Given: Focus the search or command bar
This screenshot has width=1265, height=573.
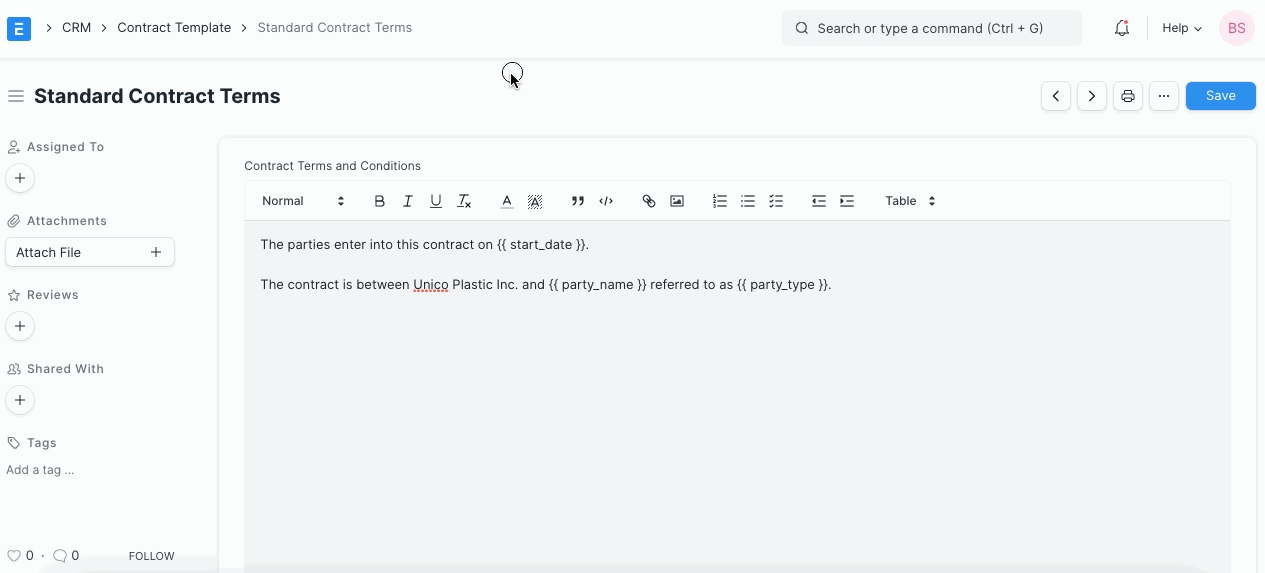Looking at the screenshot, I should click(x=931, y=28).
